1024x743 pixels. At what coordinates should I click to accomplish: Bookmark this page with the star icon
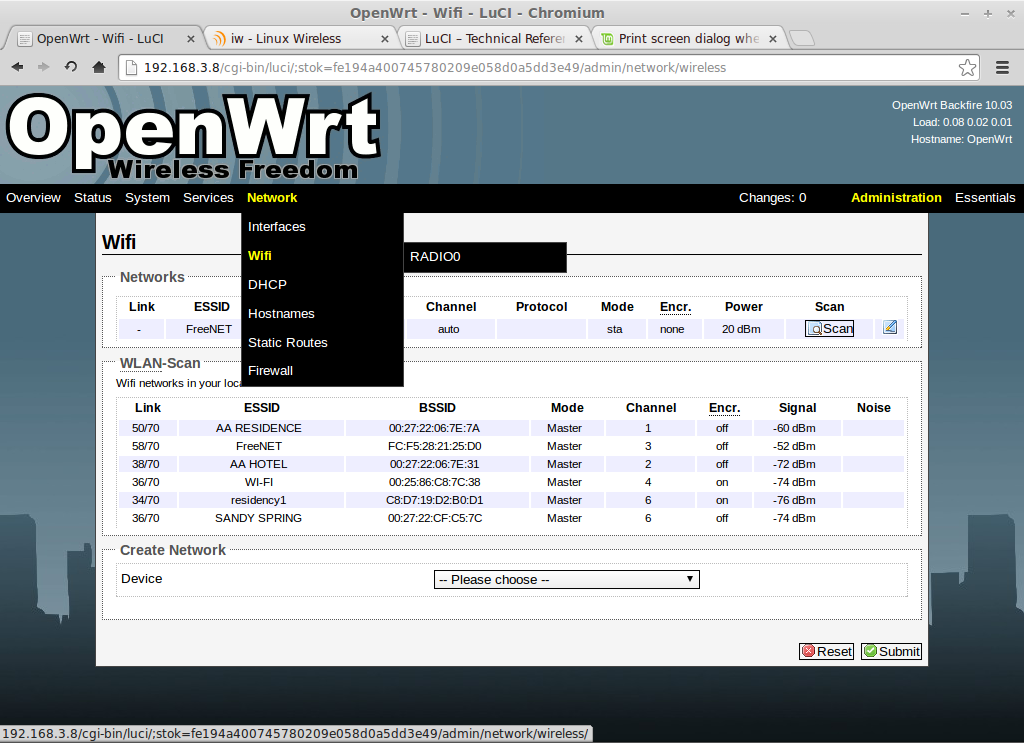point(967,67)
